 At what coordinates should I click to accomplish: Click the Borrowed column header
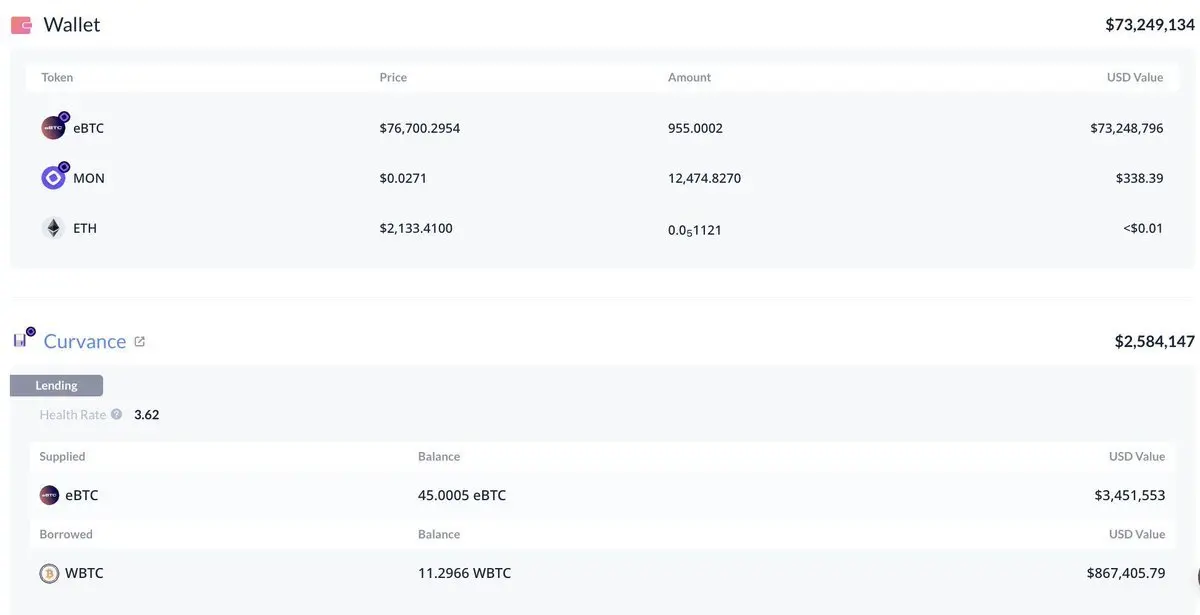click(66, 534)
